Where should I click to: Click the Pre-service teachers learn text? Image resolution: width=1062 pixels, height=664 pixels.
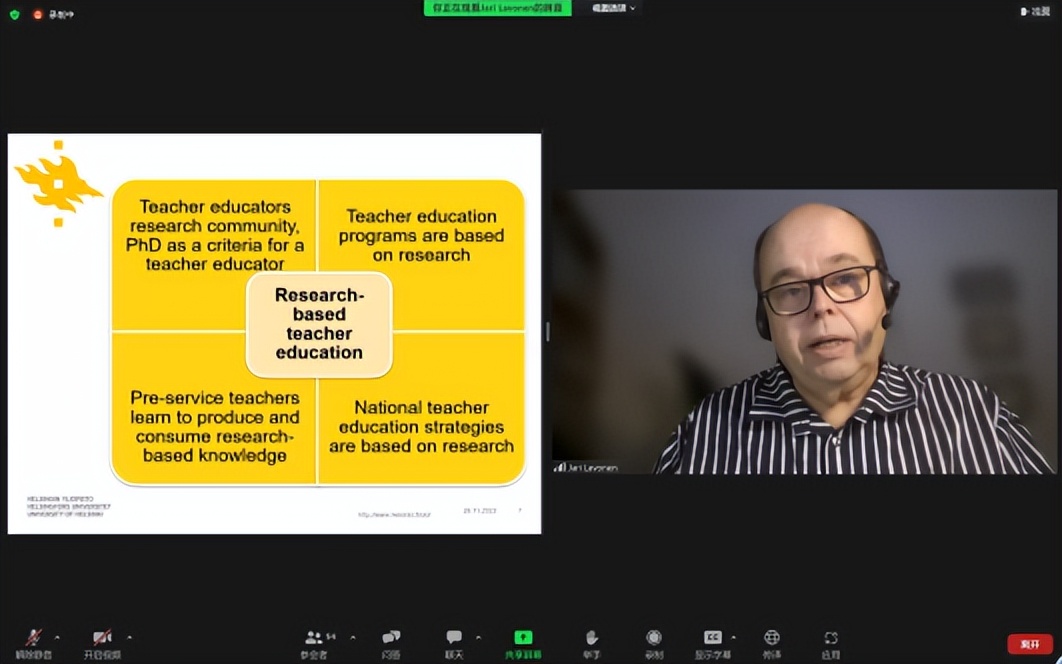coord(215,426)
